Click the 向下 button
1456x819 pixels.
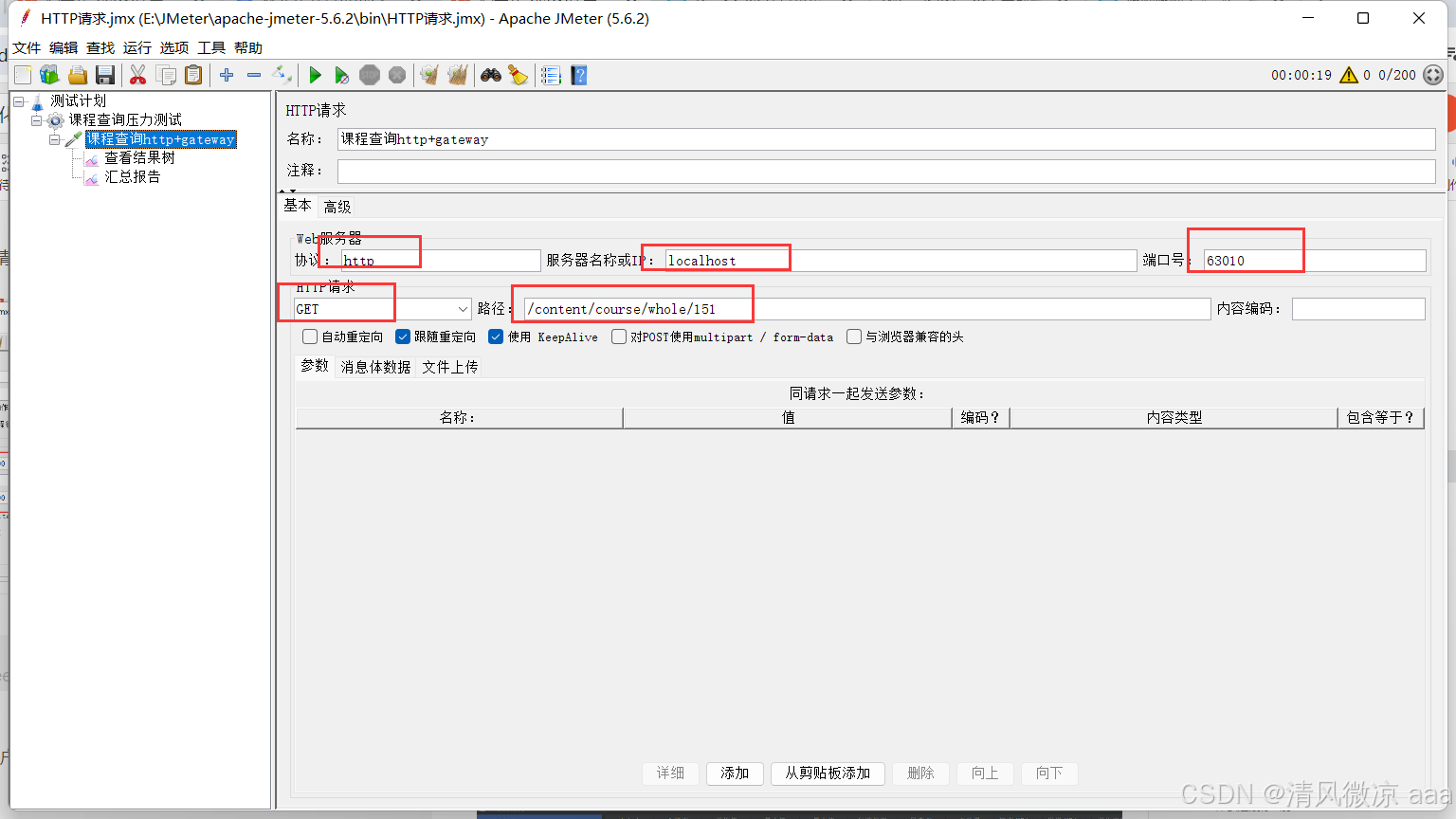[x=1049, y=773]
